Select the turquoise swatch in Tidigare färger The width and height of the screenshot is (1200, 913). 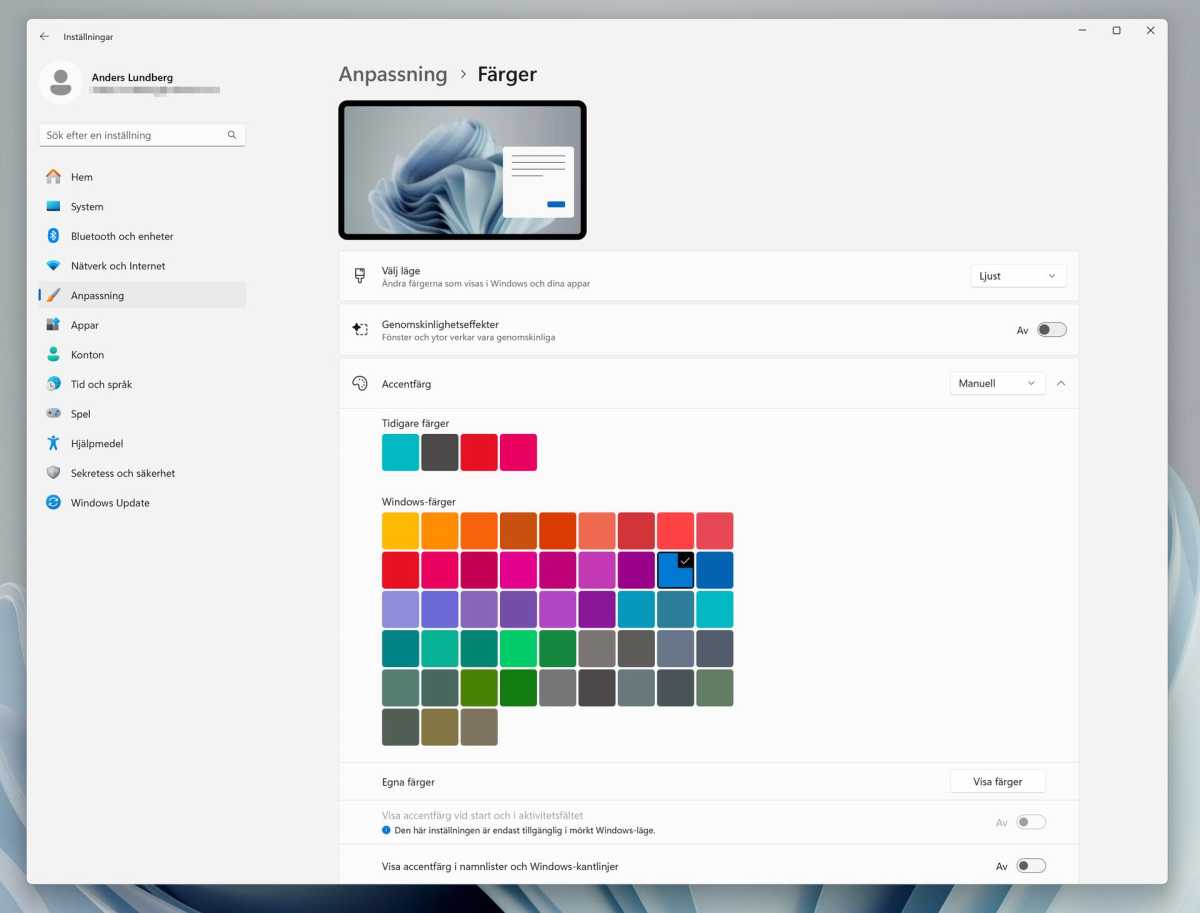tap(400, 452)
